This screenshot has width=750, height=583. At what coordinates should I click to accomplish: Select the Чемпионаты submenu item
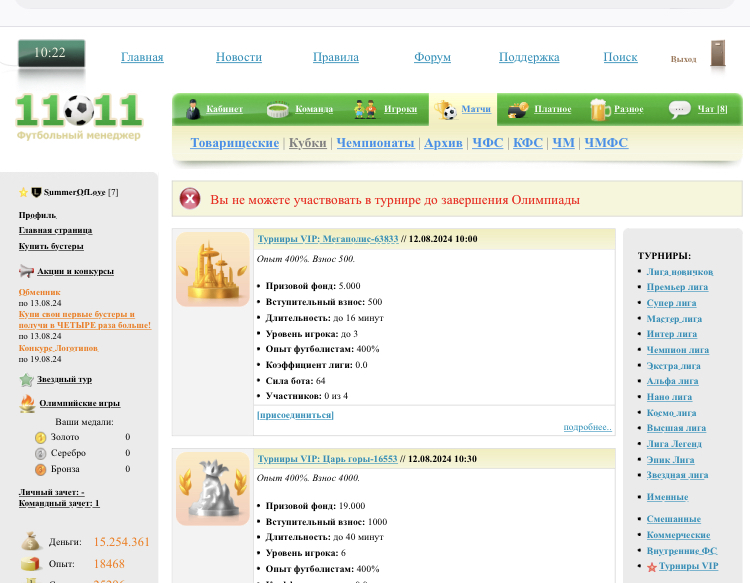tap(375, 143)
